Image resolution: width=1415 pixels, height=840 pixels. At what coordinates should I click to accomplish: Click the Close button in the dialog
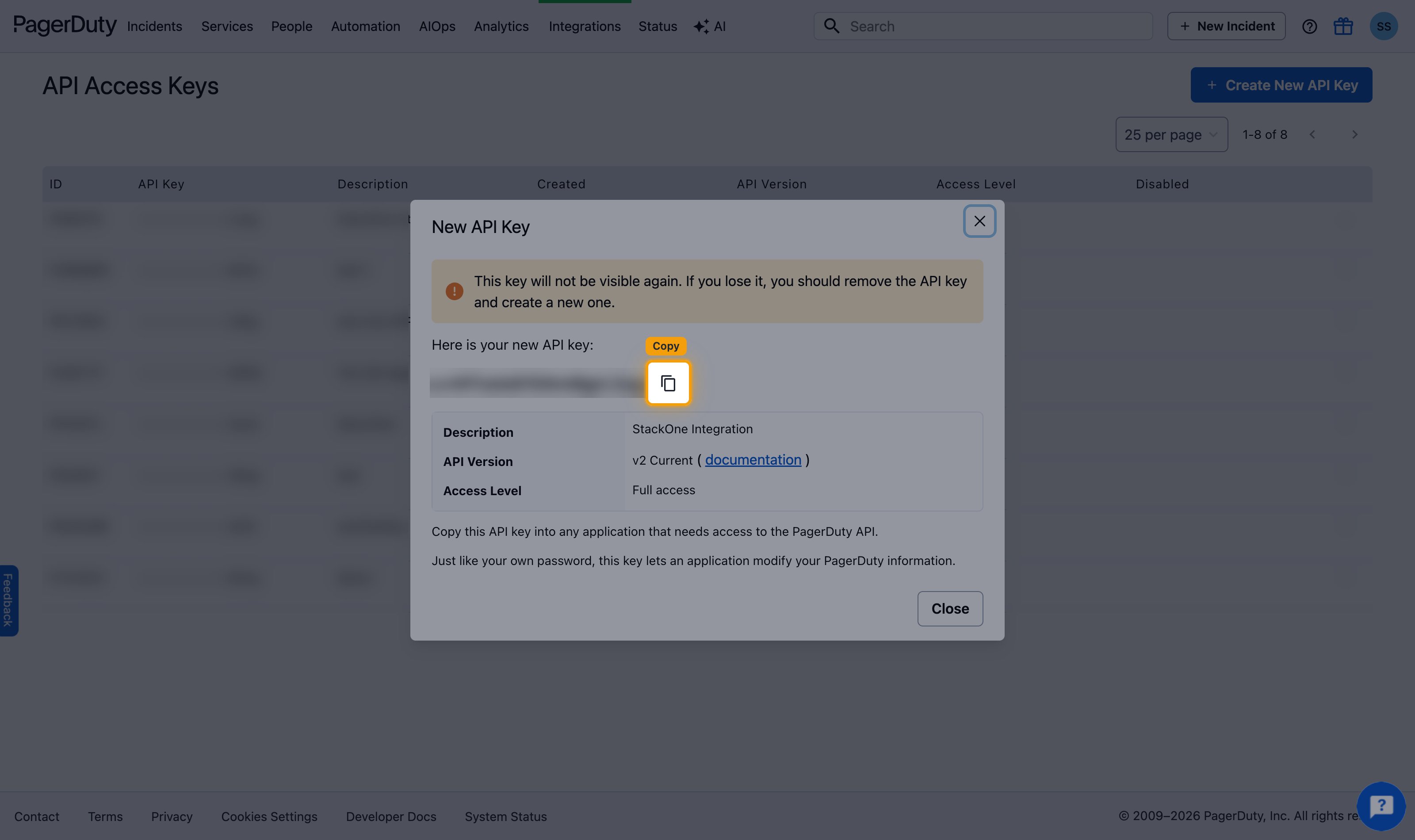pos(950,608)
